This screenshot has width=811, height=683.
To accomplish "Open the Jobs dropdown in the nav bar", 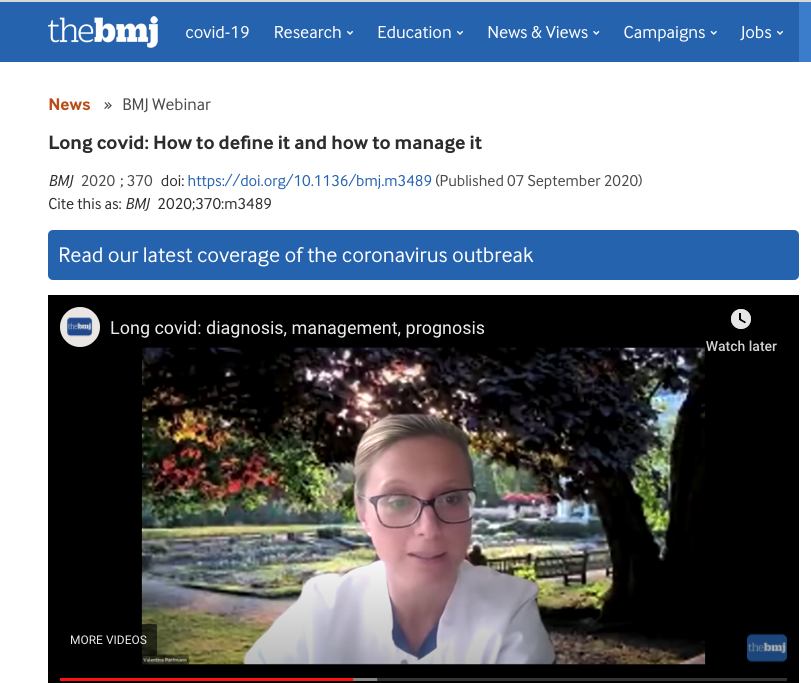I will [x=762, y=32].
